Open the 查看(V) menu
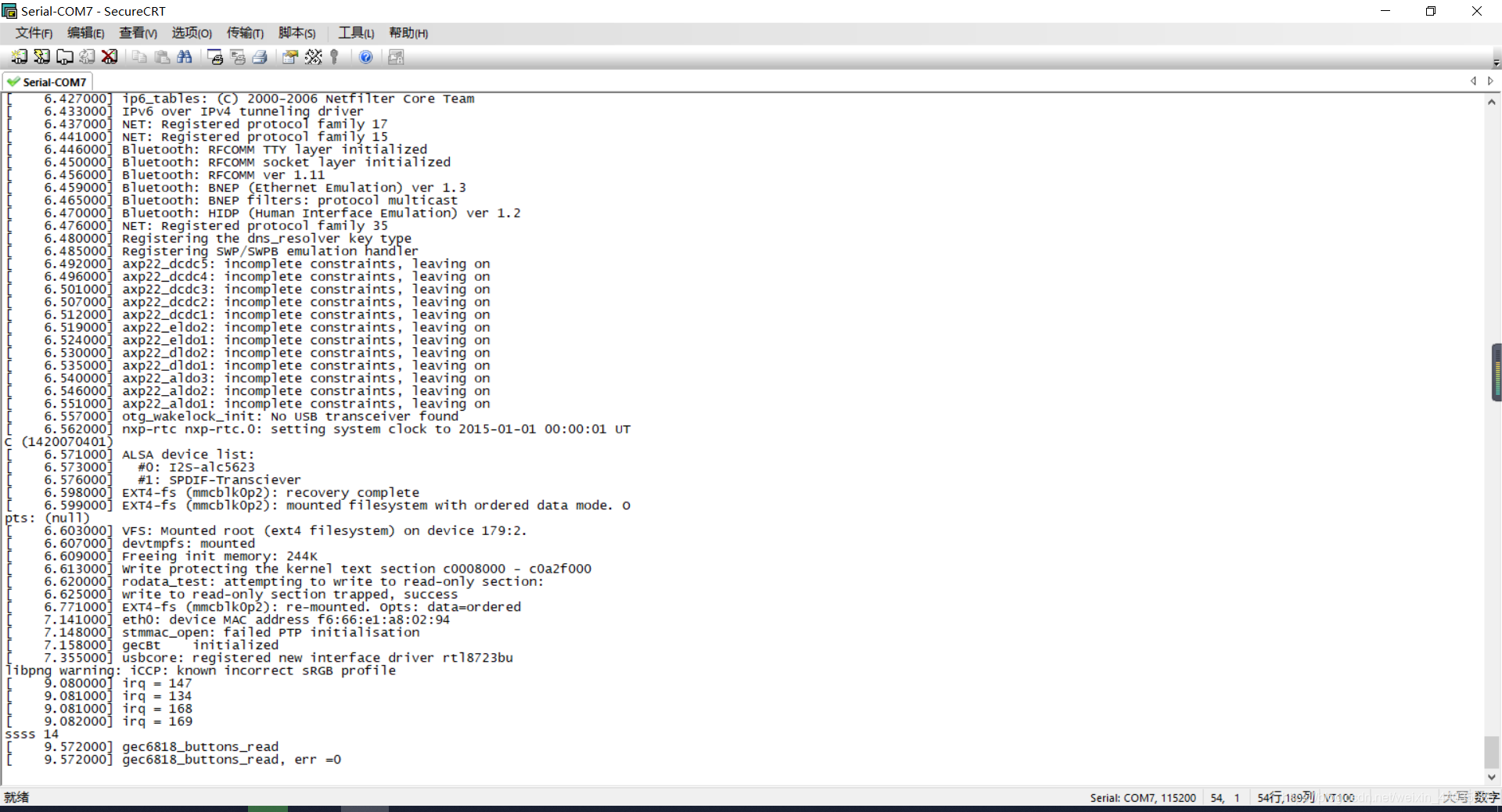1502x812 pixels. tap(138, 33)
